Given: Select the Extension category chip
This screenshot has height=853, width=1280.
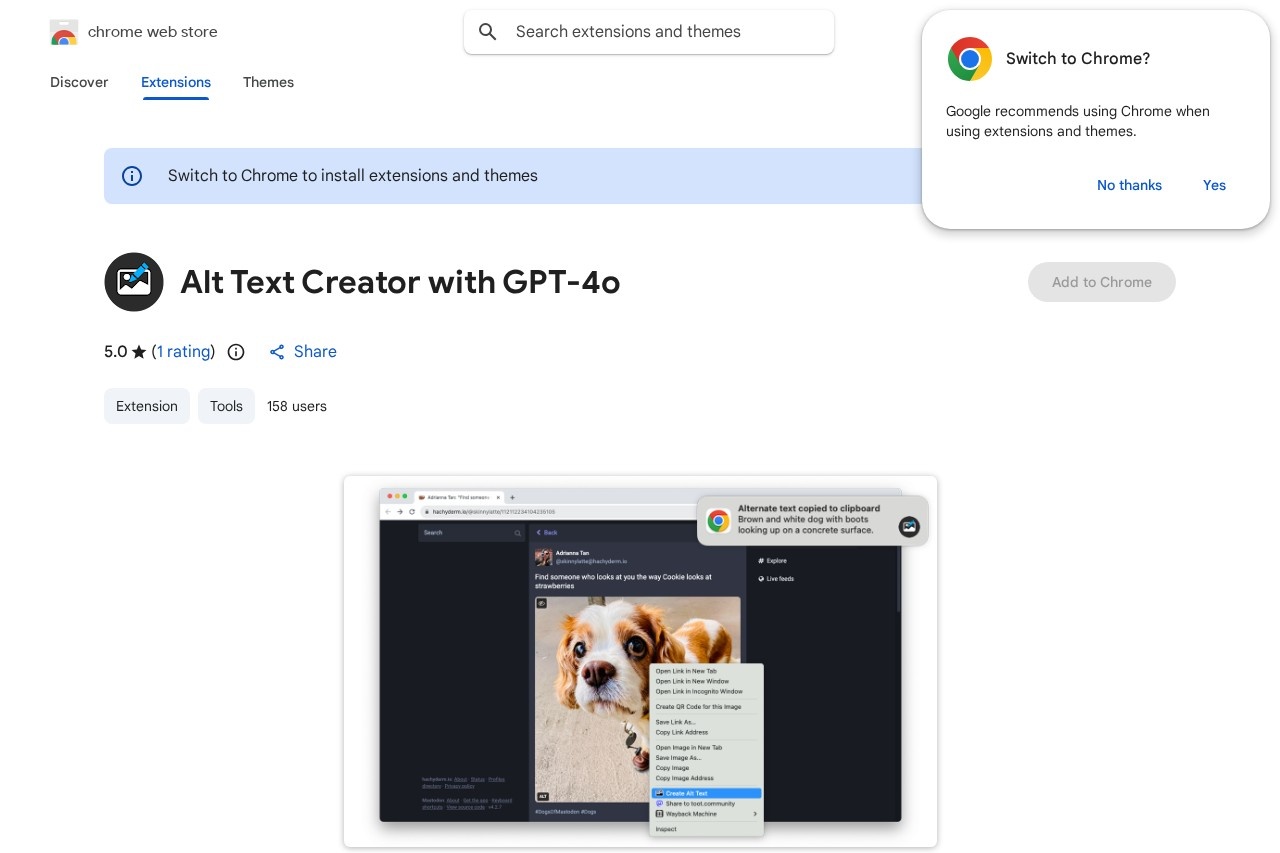Looking at the screenshot, I should coord(147,406).
